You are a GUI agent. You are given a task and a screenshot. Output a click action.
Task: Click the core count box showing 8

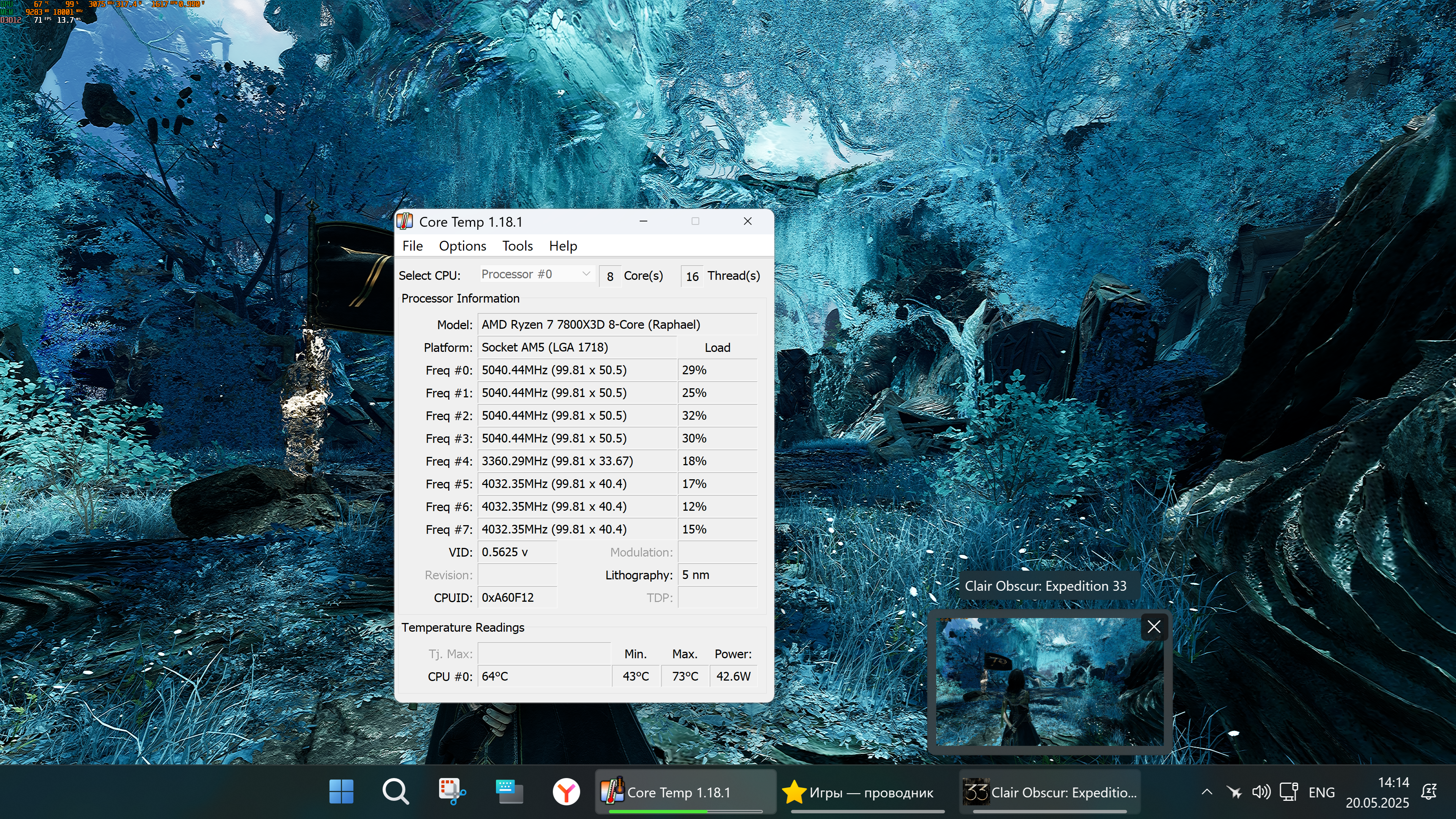(610, 276)
